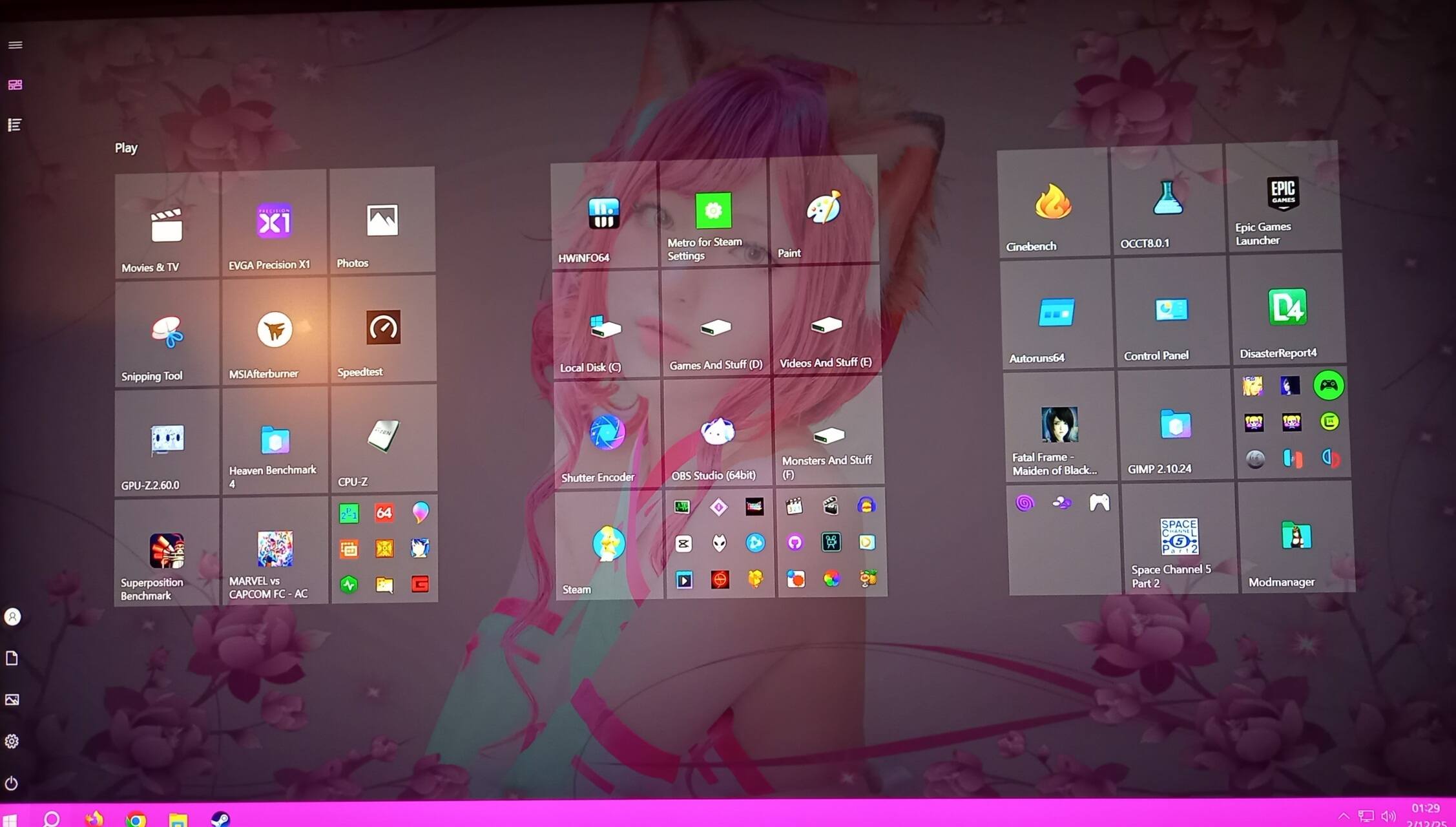This screenshot has height=827, width=1456.
Task: Open the Photos tile
Action: (382, 220)
